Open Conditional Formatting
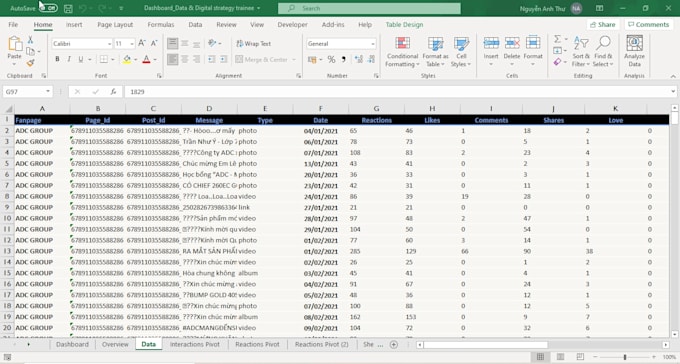 click(x=402, y=52)
